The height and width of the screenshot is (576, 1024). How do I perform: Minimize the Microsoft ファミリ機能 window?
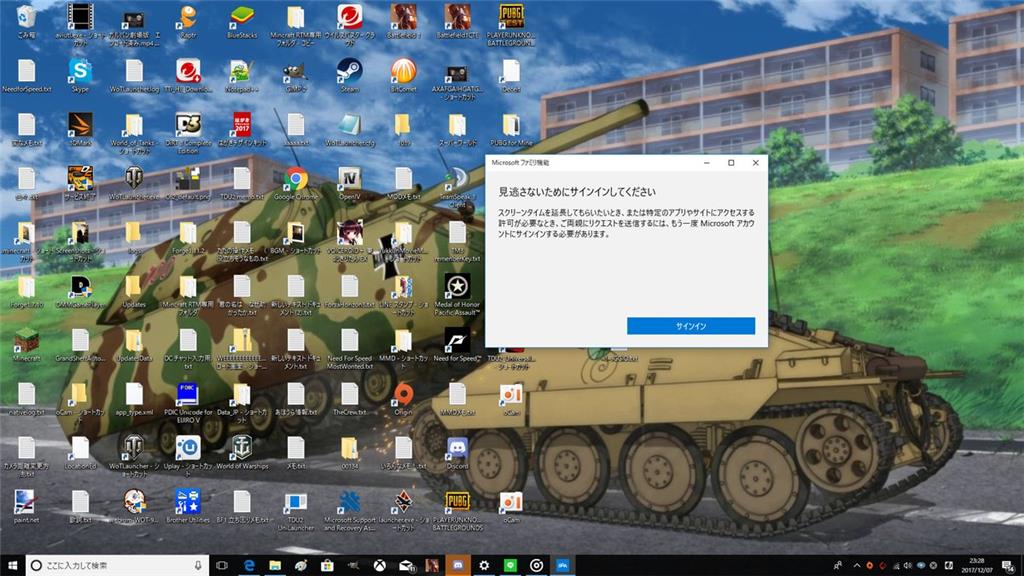point(707,163)
